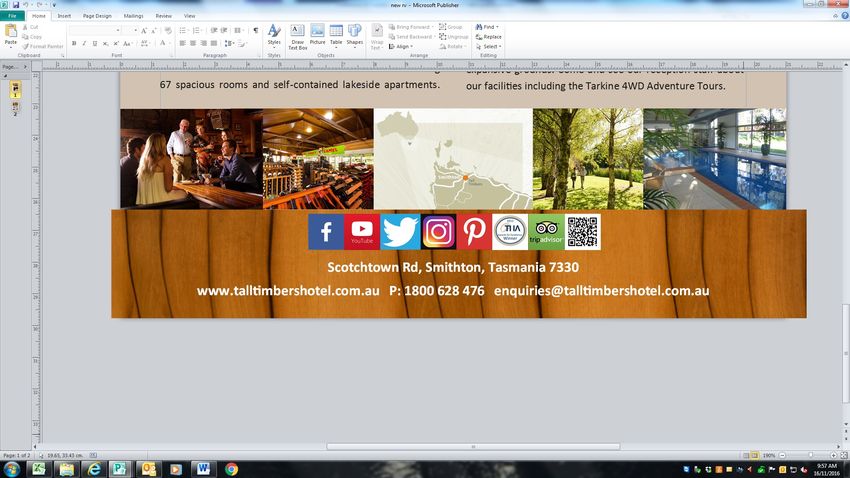The height and width of the screenshot is (478, 850).
Task: Click the Increase Indent icon
Action: [224, 31]
